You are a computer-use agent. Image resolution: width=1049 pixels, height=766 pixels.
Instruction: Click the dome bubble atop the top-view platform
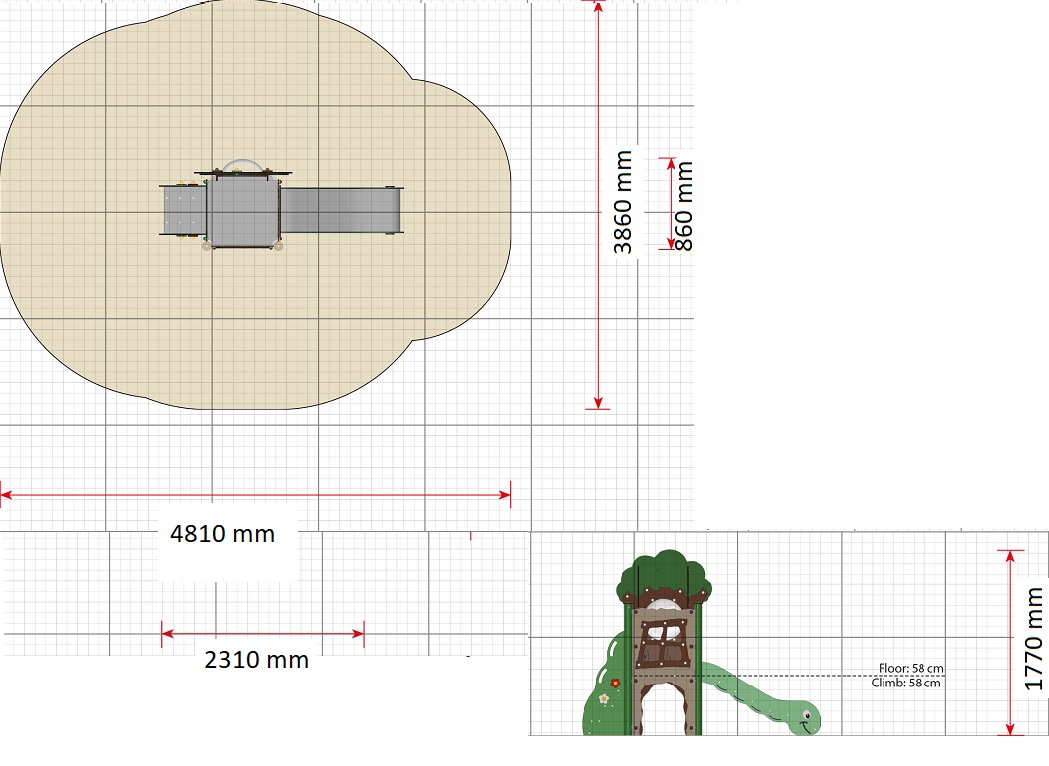(x=242, y=166)
